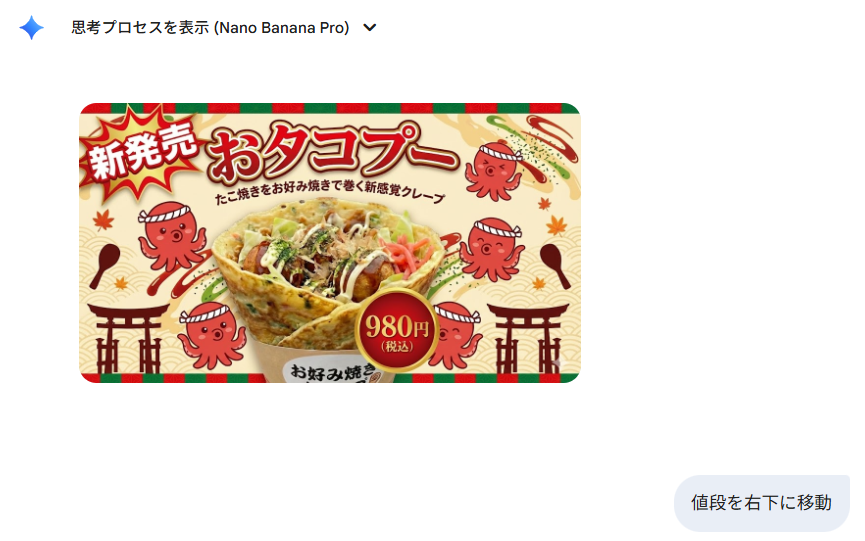This screenshot has height=541, width=865.
Task: Click the 980円 price badge in image
Action: 396,329
